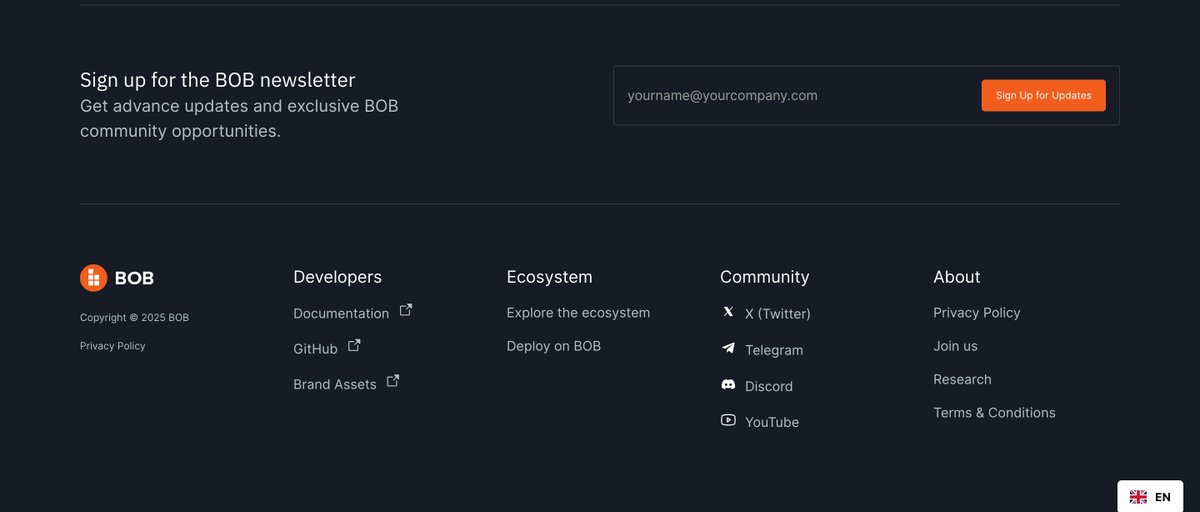Click external link icon beside Brand Assets
Screen dimensions: 1200x512
tap(393, 381)
